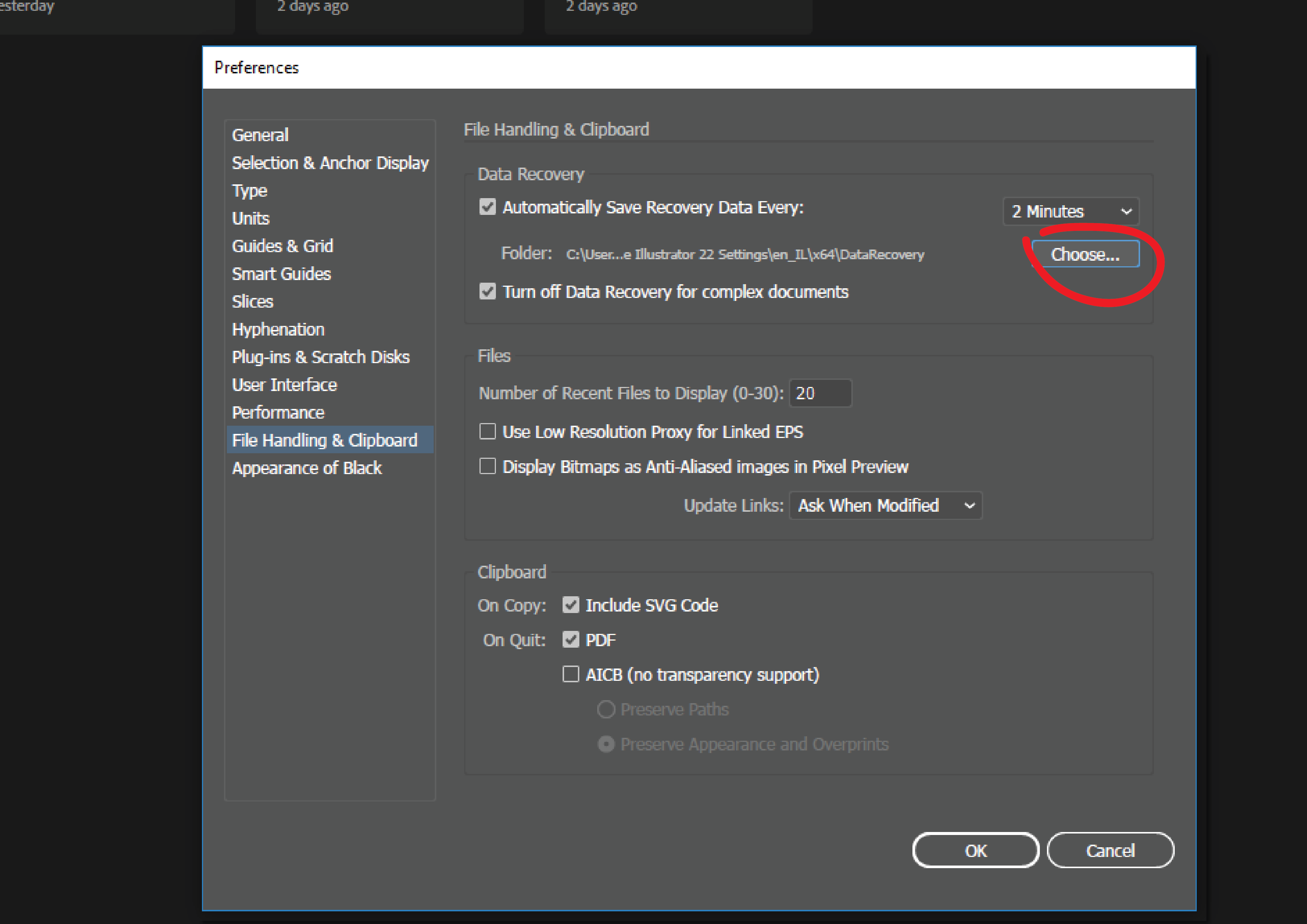This screenshot has height=924, width=1307.
Task: Confirm preferences with OK button
Action: point(975,850)
